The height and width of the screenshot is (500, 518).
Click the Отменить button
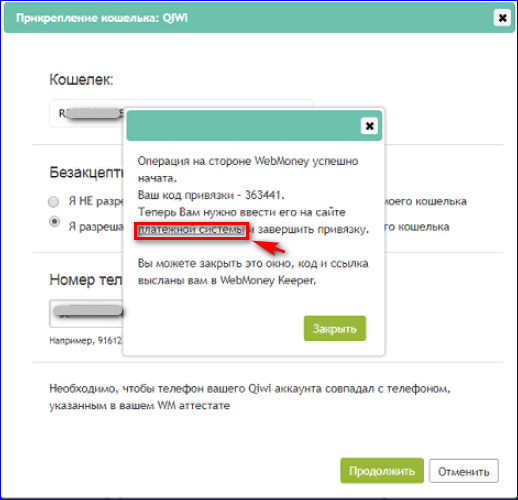pyautogui.click(x=464, y=471)
